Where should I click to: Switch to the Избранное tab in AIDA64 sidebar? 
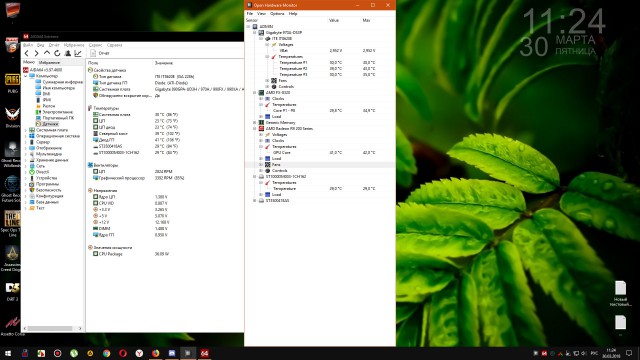[x=49, y=62]
